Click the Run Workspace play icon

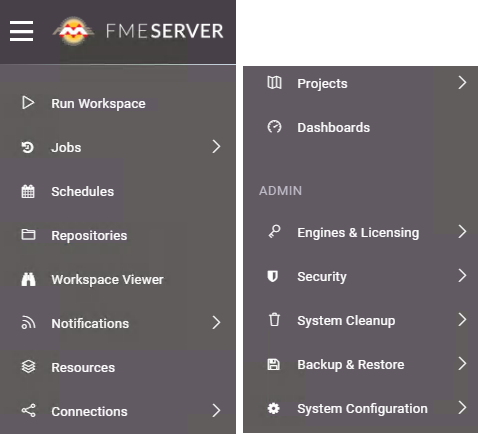(x=28, y=103)
